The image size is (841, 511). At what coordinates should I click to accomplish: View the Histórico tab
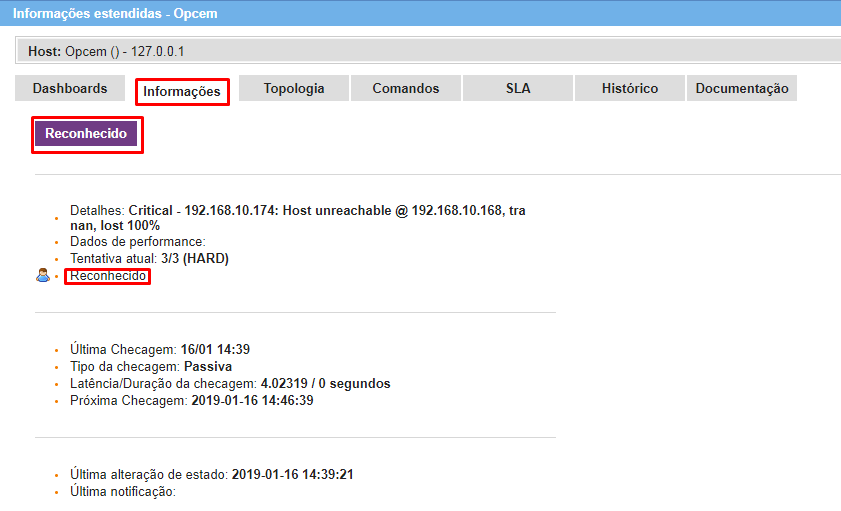coord(630,89)
